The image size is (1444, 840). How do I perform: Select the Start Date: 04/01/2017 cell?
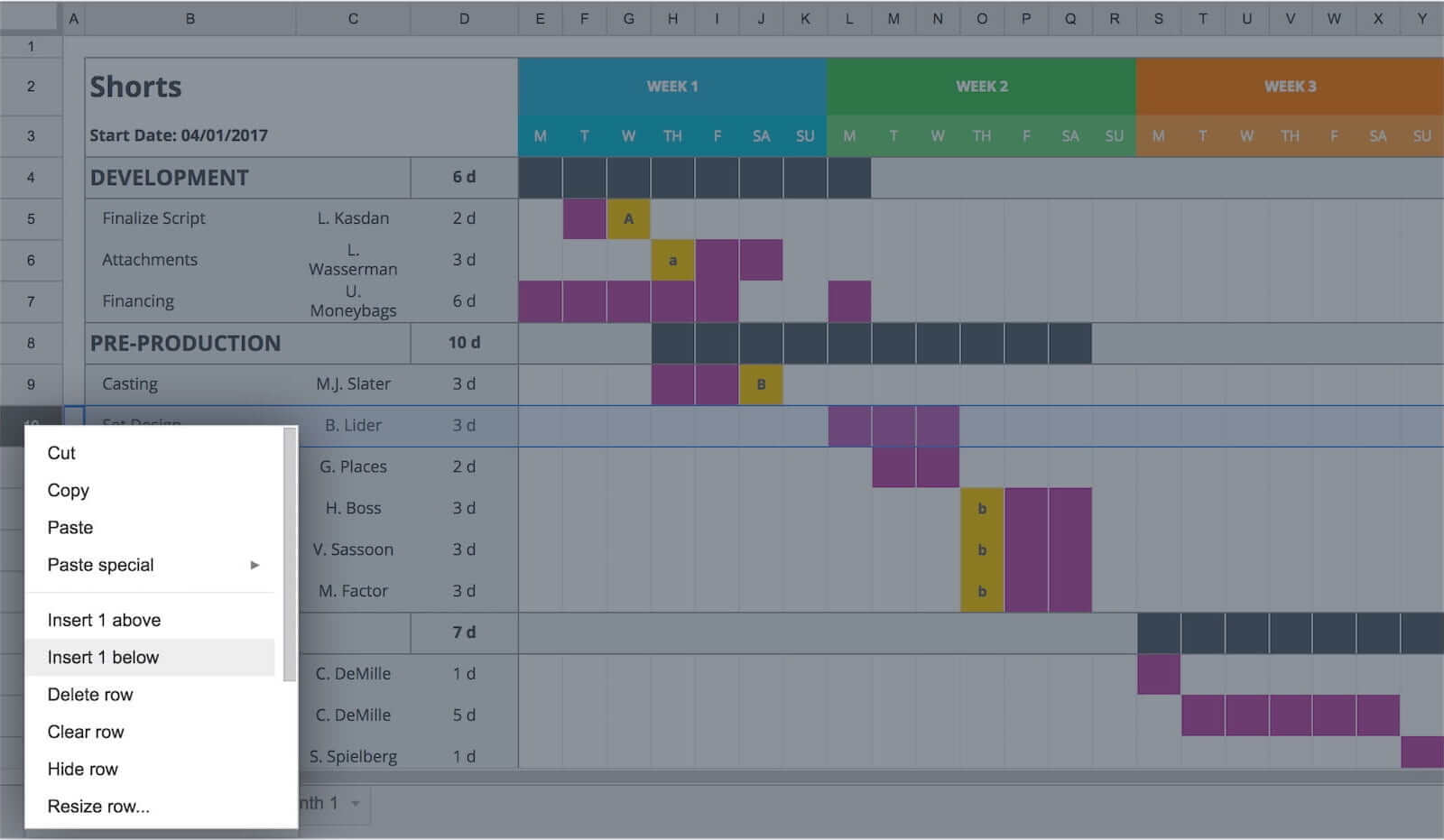(178, 134)
